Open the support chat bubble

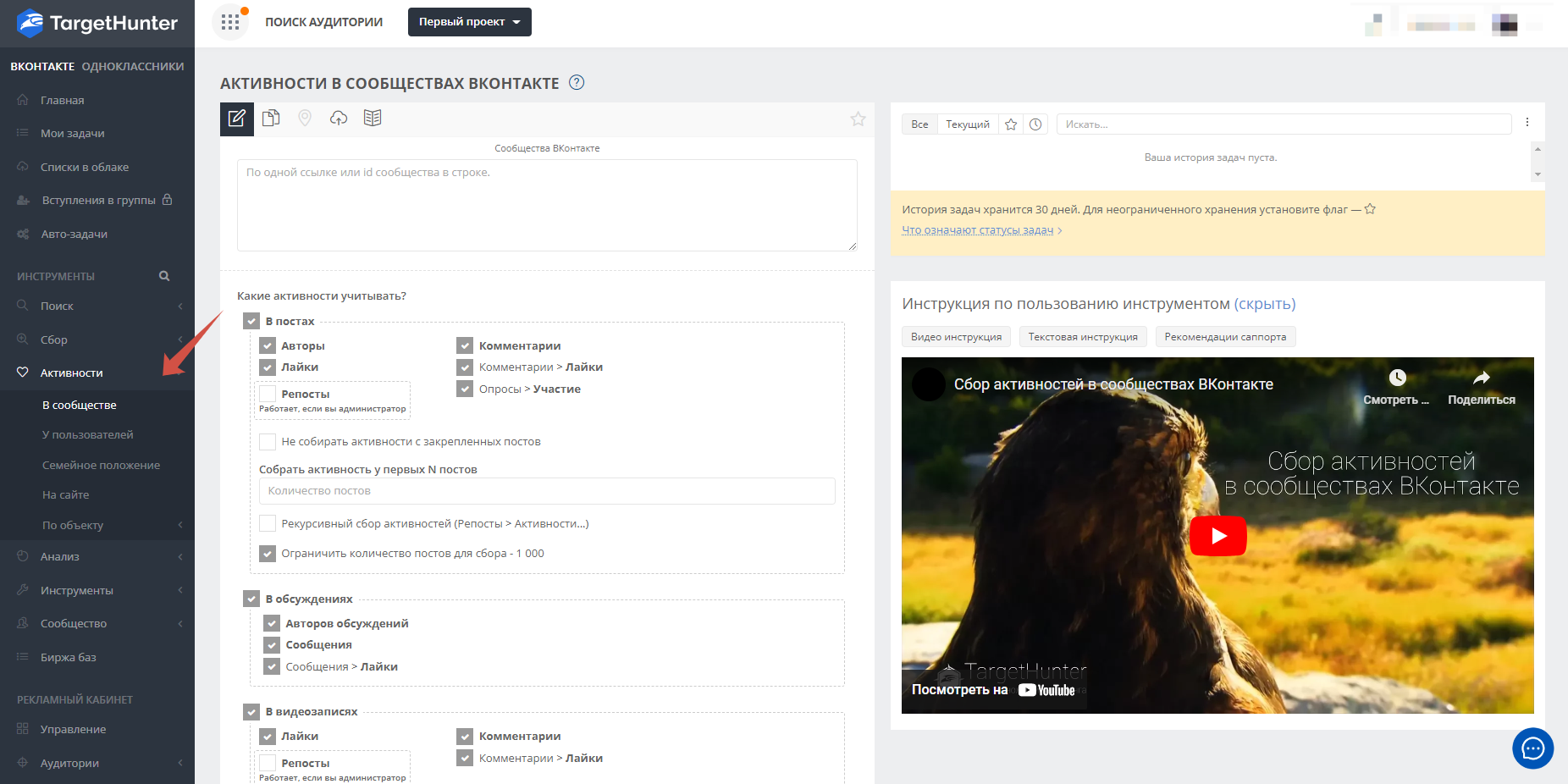1532,748
